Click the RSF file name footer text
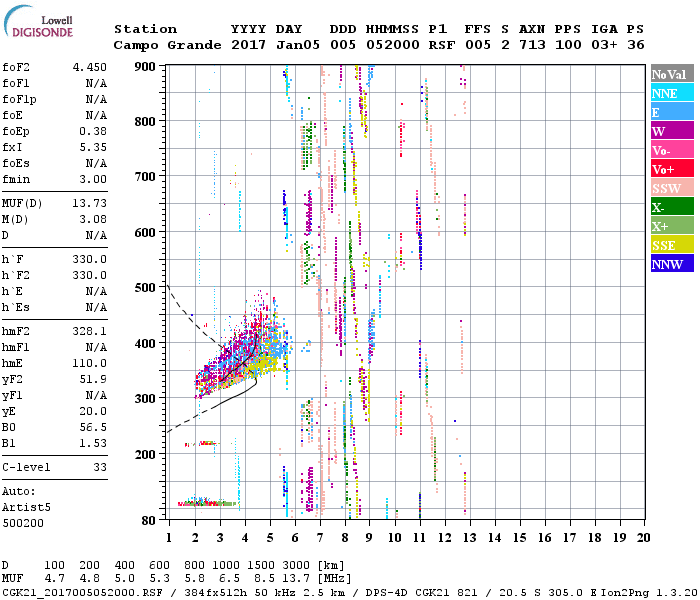 (x=78, y=591)
